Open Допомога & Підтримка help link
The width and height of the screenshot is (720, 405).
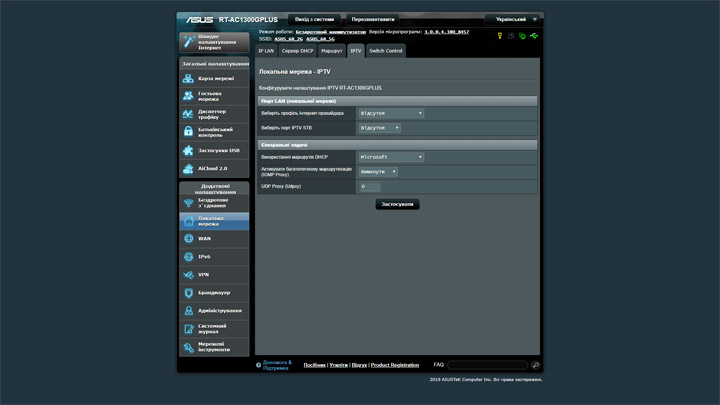pyautogui.click(x=277, y=365)
